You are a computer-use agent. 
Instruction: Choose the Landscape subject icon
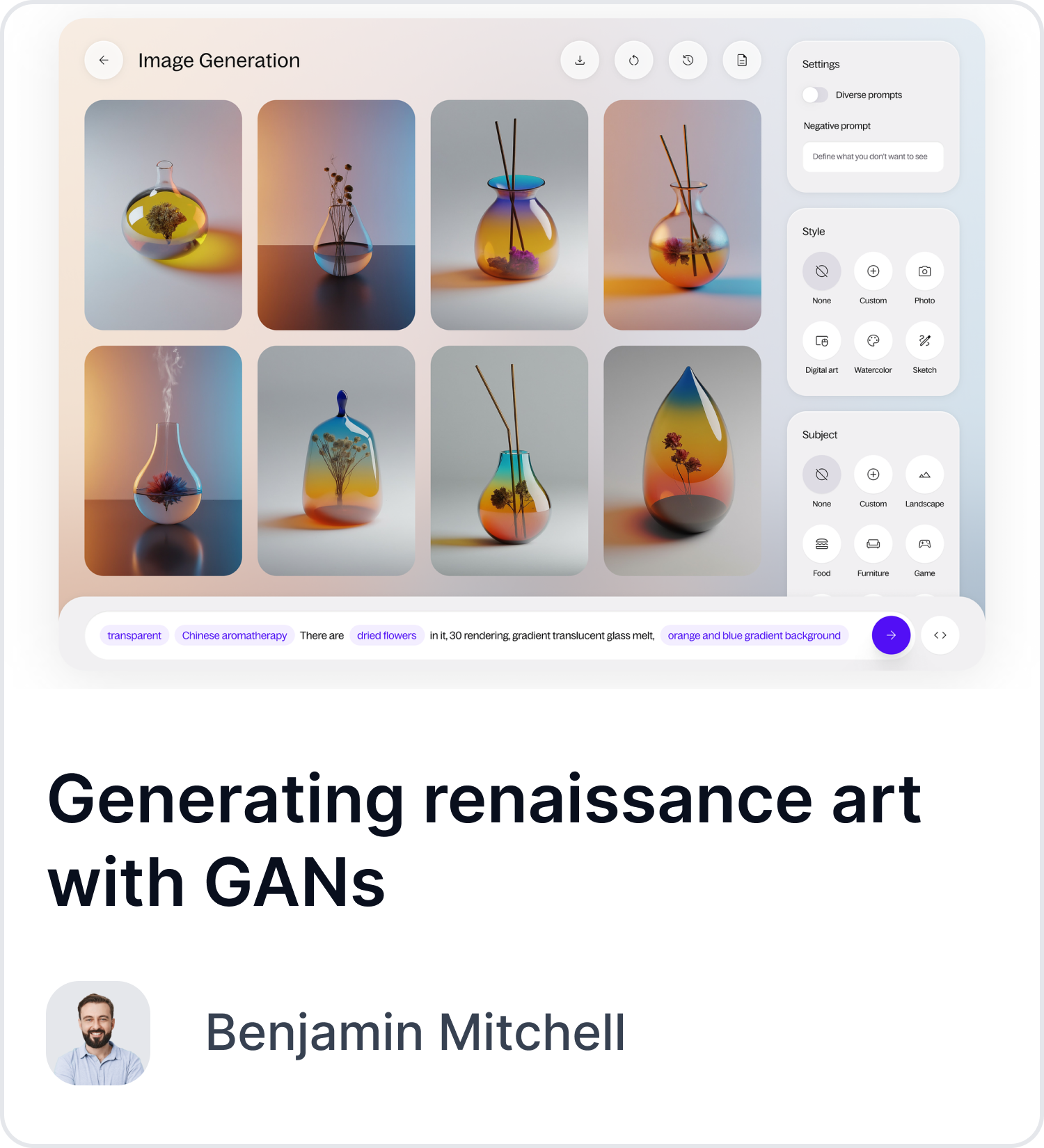[x=924, y=475]
